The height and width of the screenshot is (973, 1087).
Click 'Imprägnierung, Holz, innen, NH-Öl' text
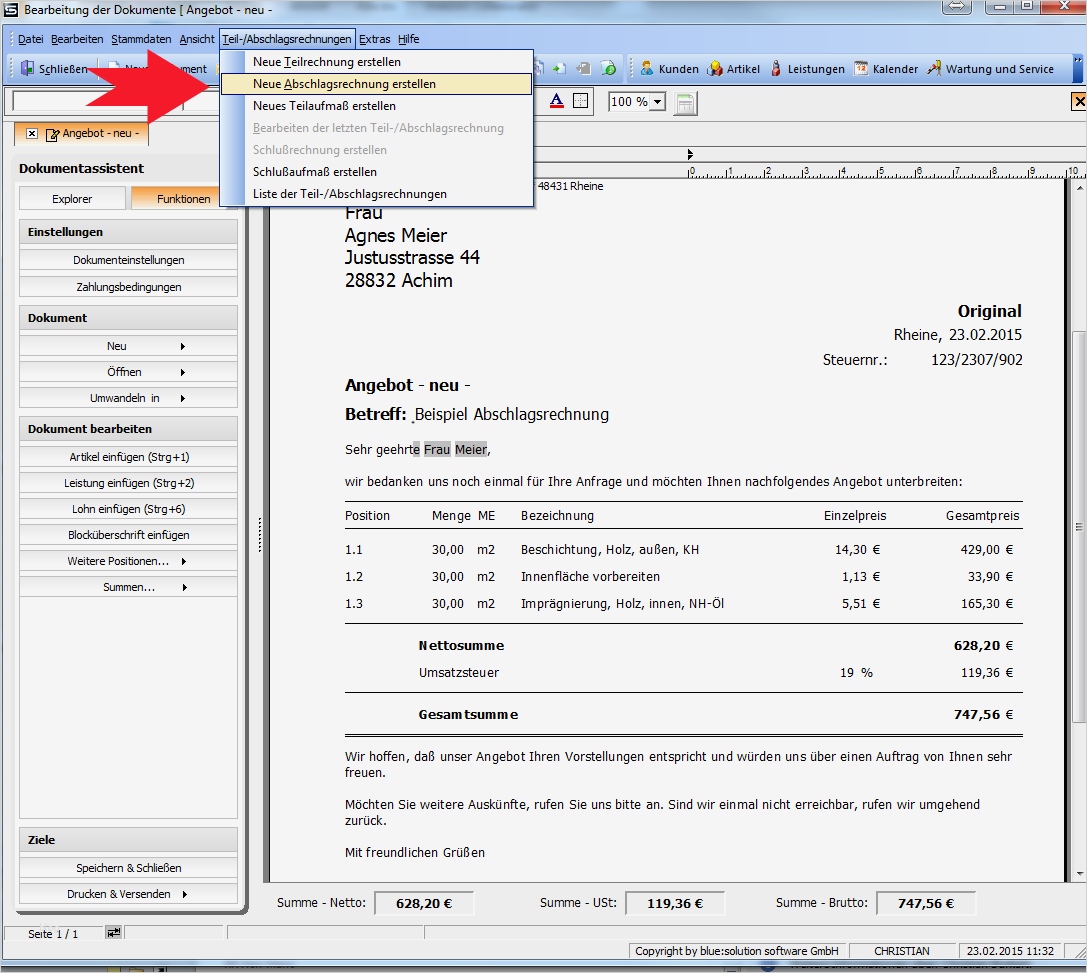click(x=623, y=604)
